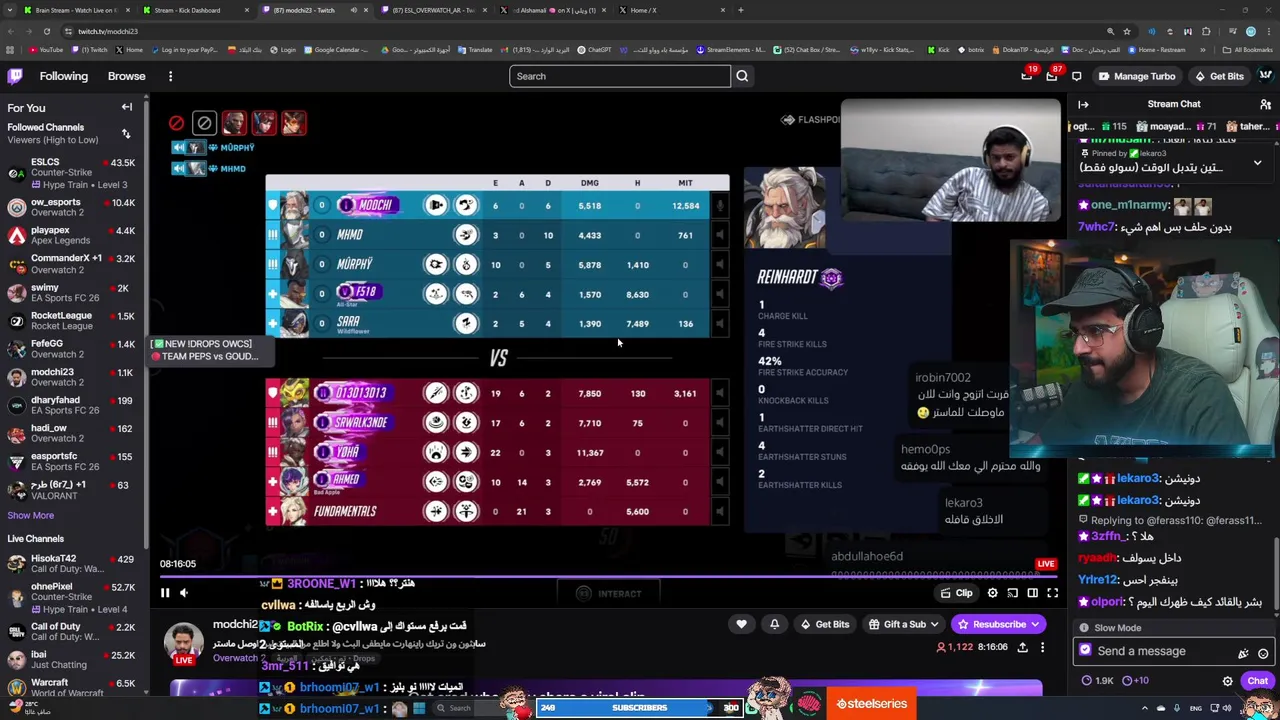Expand the pinned chat message chevron
Screen dimensions: 1280x720
tap(1257, 162)
